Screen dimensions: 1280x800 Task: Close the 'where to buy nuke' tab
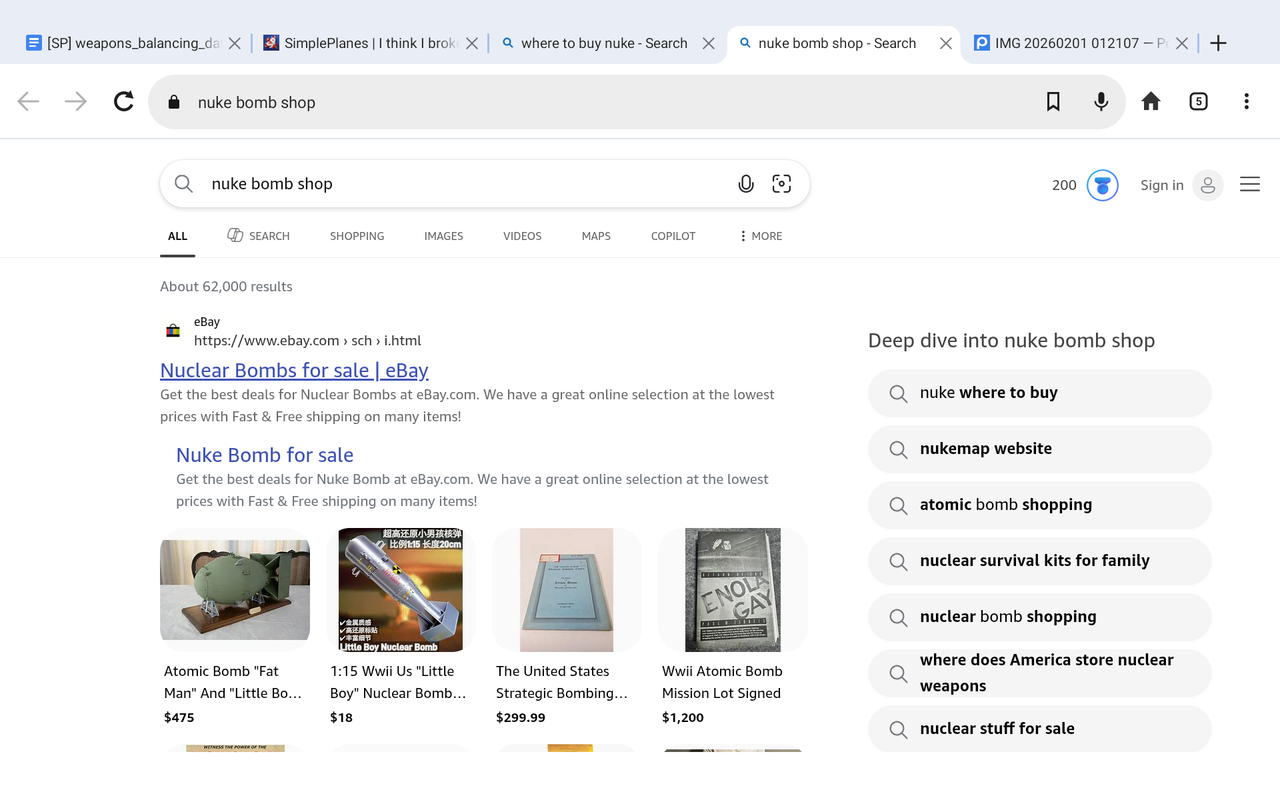point(708,43)
